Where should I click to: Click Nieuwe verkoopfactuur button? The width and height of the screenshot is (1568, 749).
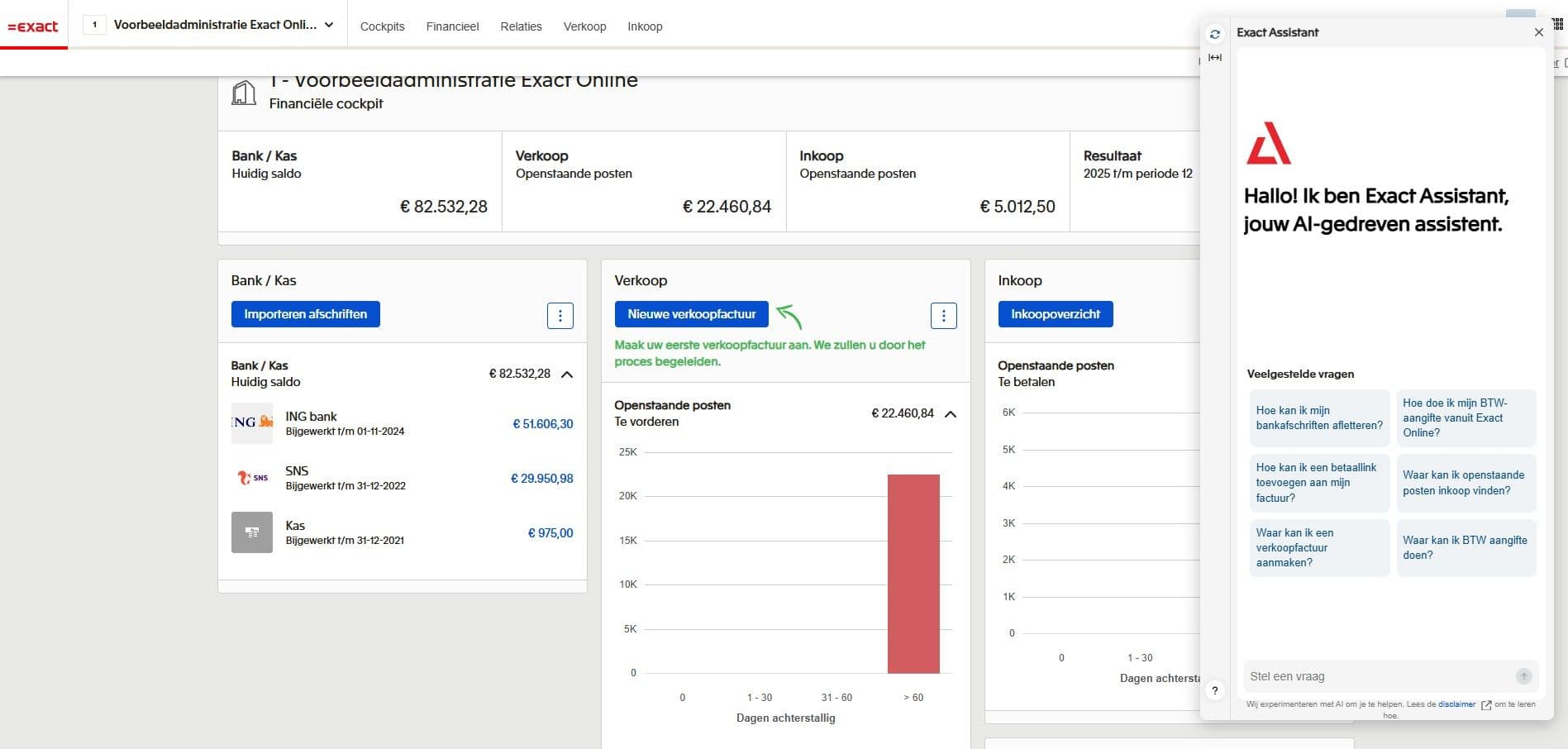point(692,314)
